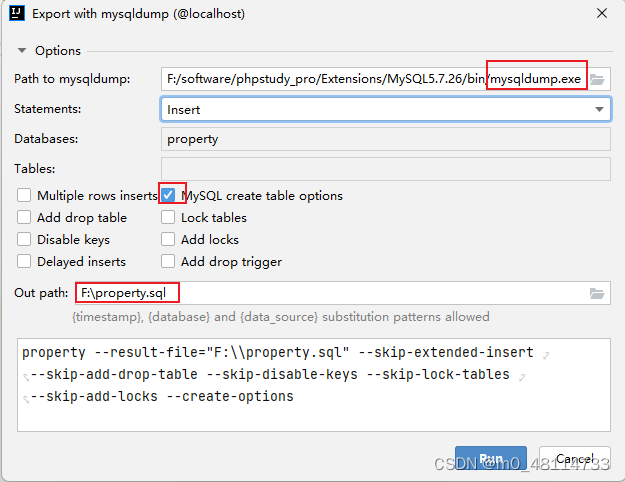The width and height of the screenshot is (625, 482).
Task: Click the 'Path to mysqldump:' label
Action: [x=72, y=79]
